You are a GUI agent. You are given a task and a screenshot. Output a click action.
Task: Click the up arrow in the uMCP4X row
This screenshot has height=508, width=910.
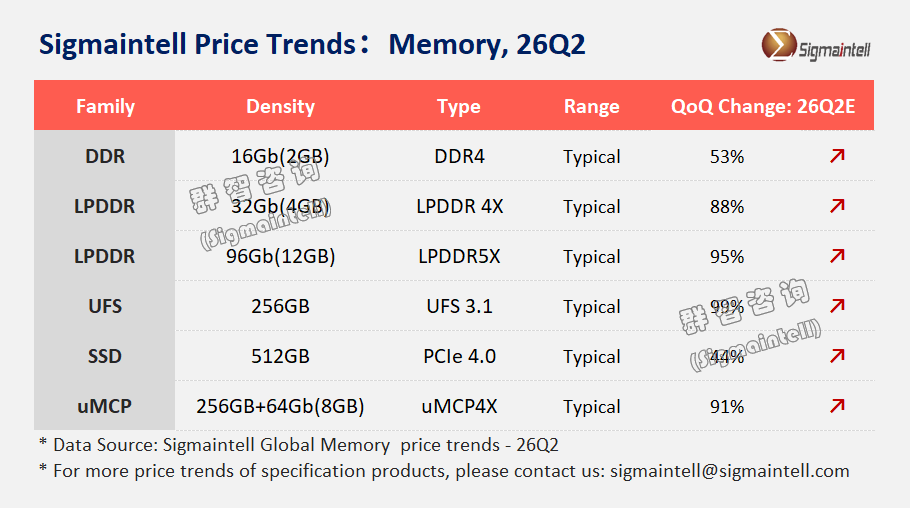click(838, 406)
